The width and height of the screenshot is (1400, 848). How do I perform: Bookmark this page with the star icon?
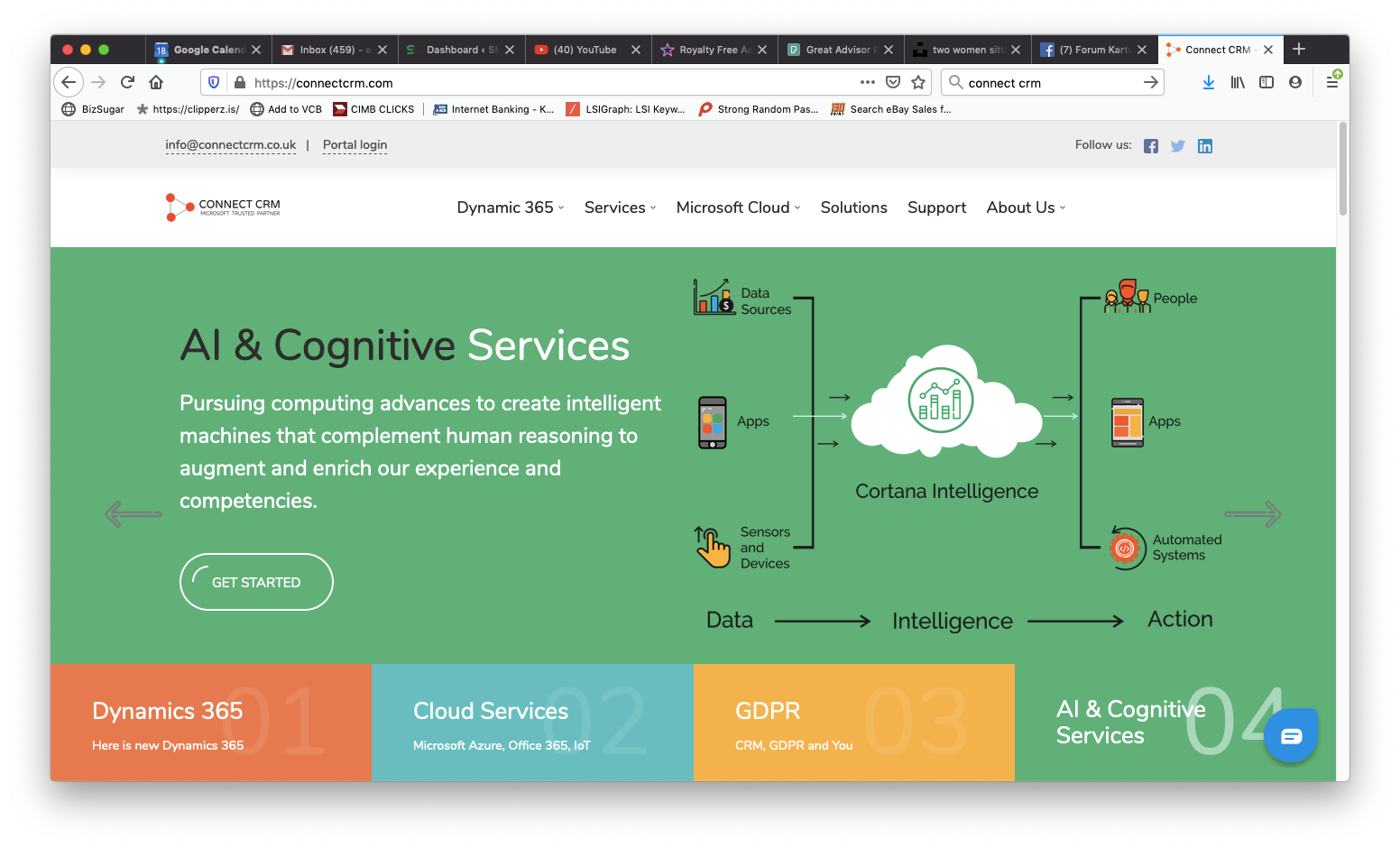[x=918, y=82]
